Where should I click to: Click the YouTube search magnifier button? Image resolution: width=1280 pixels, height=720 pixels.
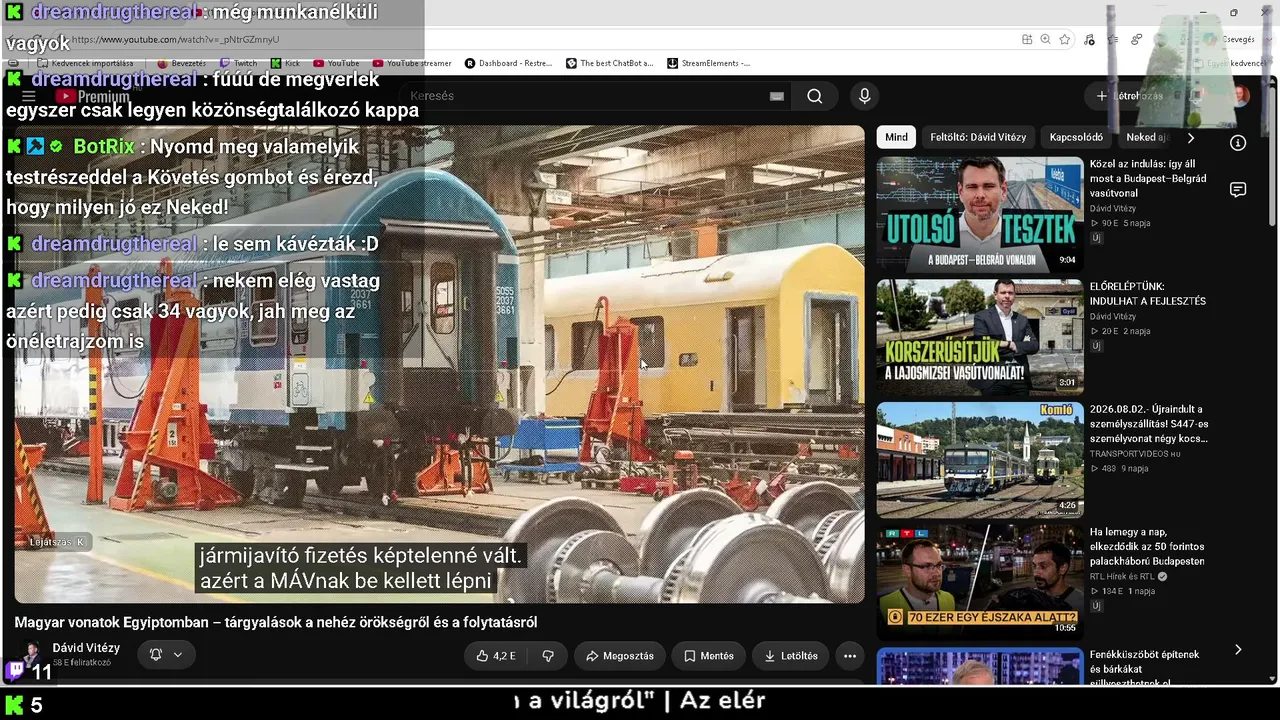tap(815, 96)
